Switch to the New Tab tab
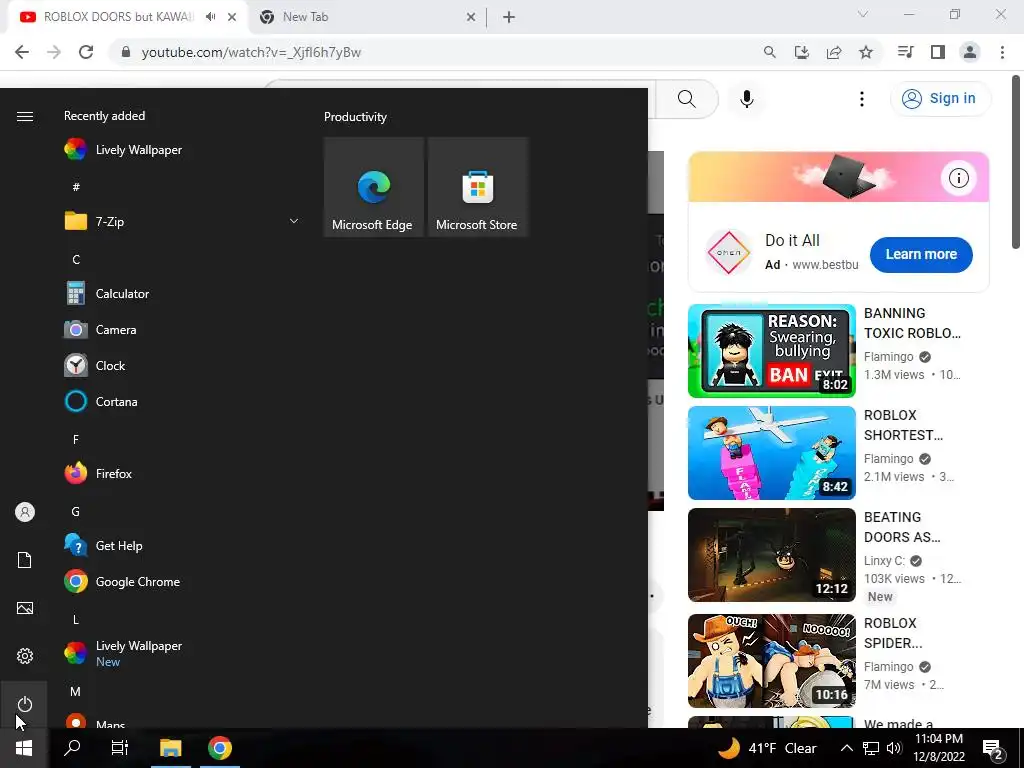 pyautogui.click(x=305, y=17)
